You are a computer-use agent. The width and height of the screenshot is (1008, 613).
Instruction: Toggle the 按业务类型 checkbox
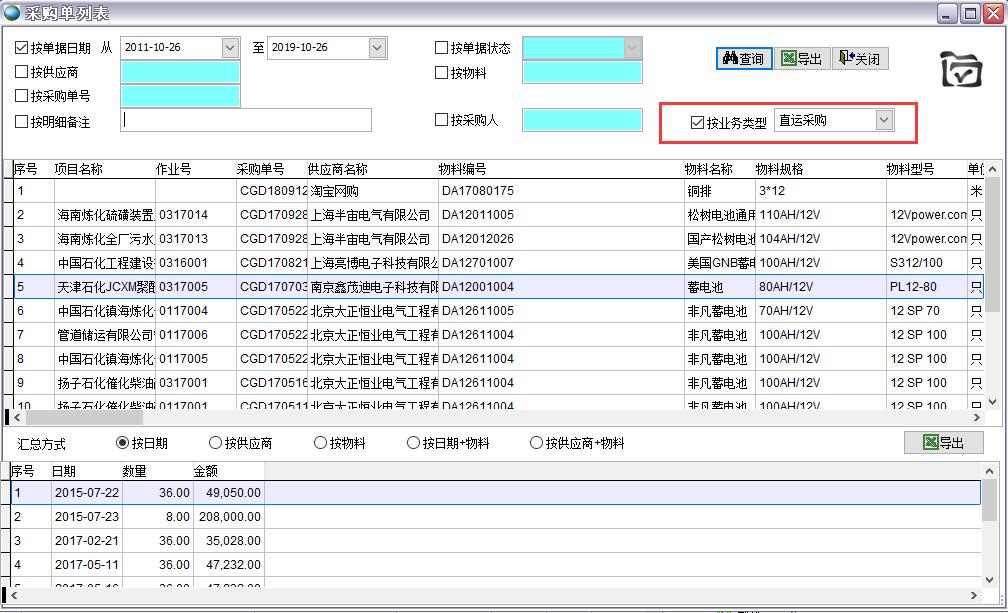tap(698, 123)
